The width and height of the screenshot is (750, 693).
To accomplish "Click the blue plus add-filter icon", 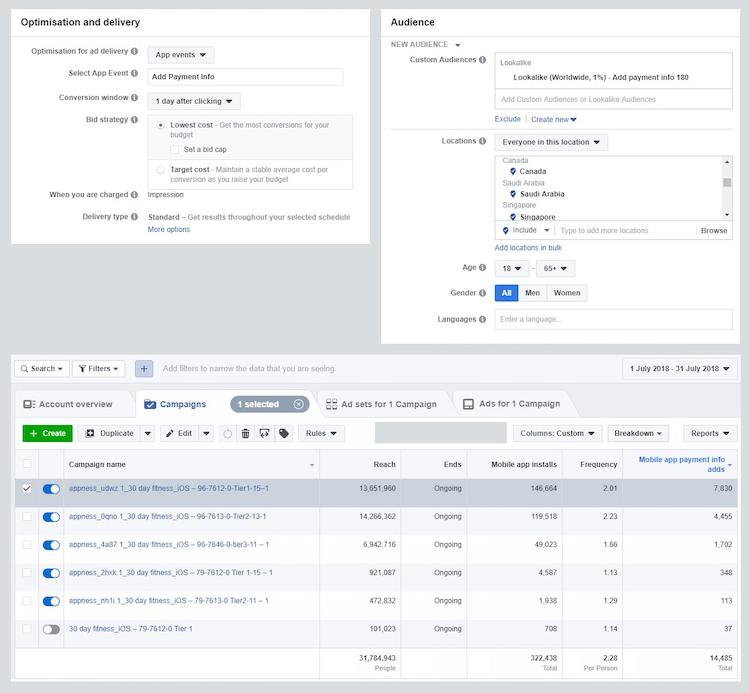I will 144,368.
